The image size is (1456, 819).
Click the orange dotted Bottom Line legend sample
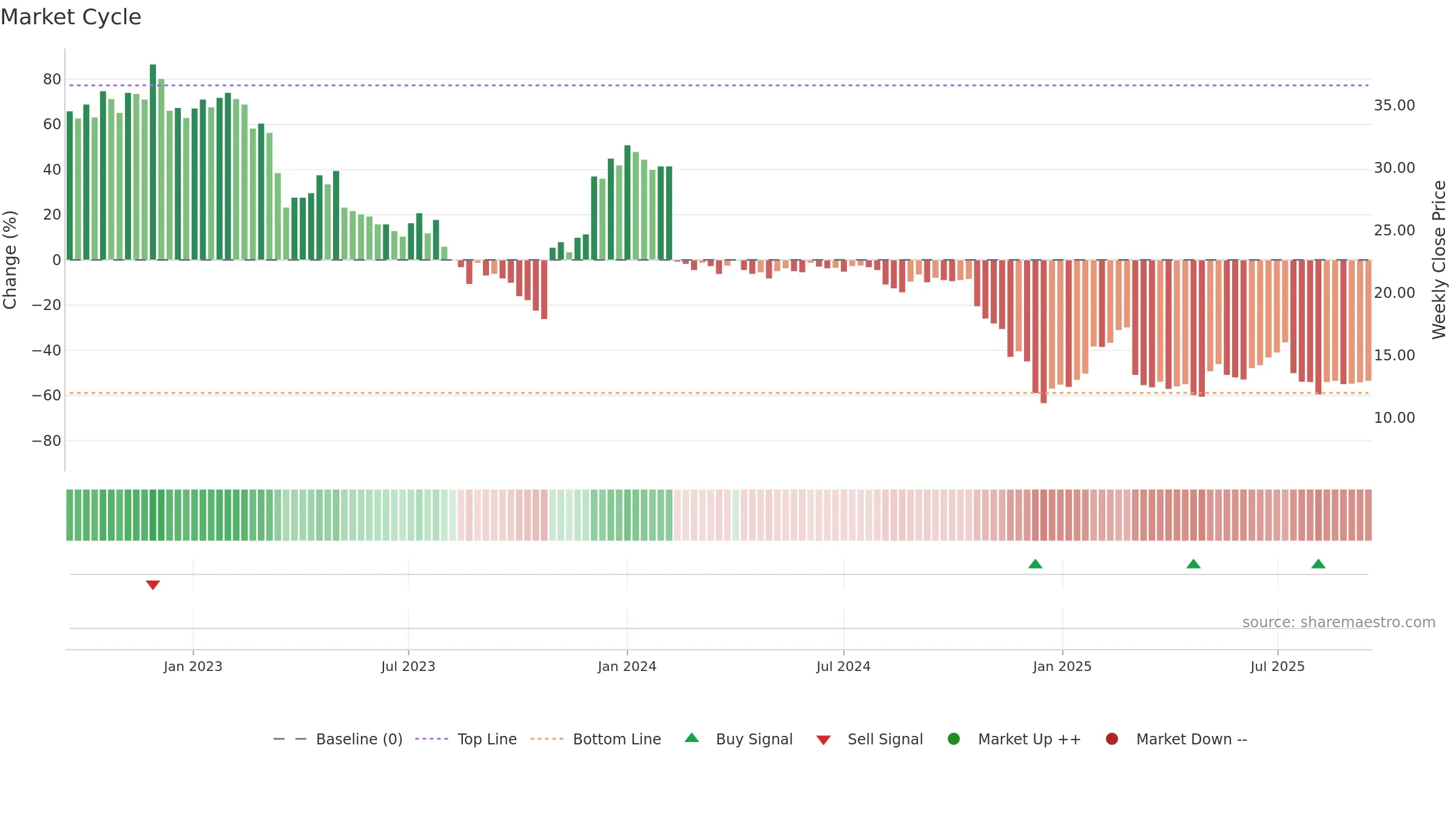pos(547,739)
